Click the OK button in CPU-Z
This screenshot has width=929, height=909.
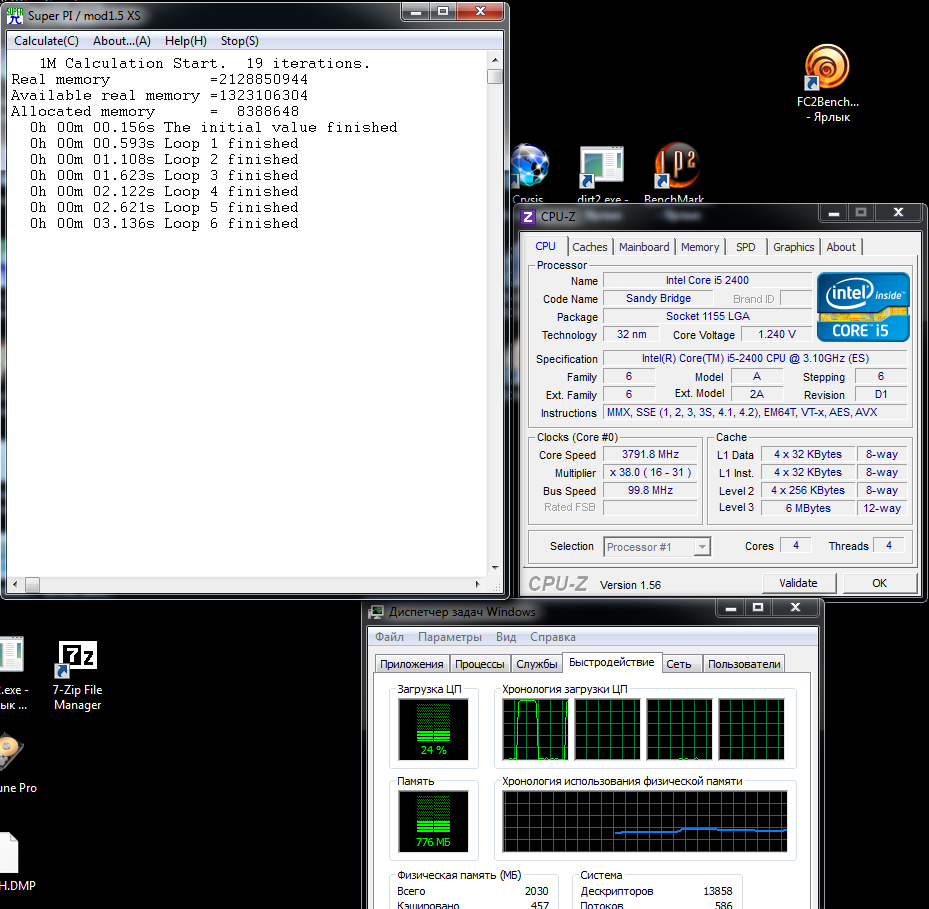pos(879,583)
